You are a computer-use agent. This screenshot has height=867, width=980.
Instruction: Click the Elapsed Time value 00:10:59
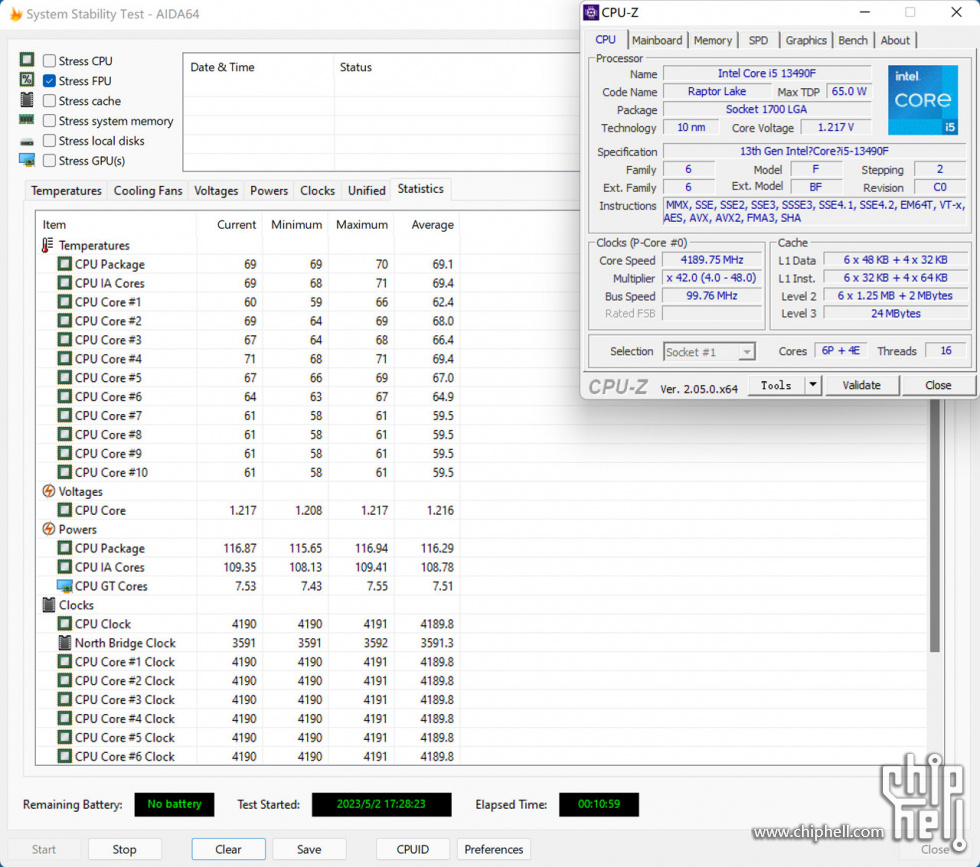coord(599,804)
